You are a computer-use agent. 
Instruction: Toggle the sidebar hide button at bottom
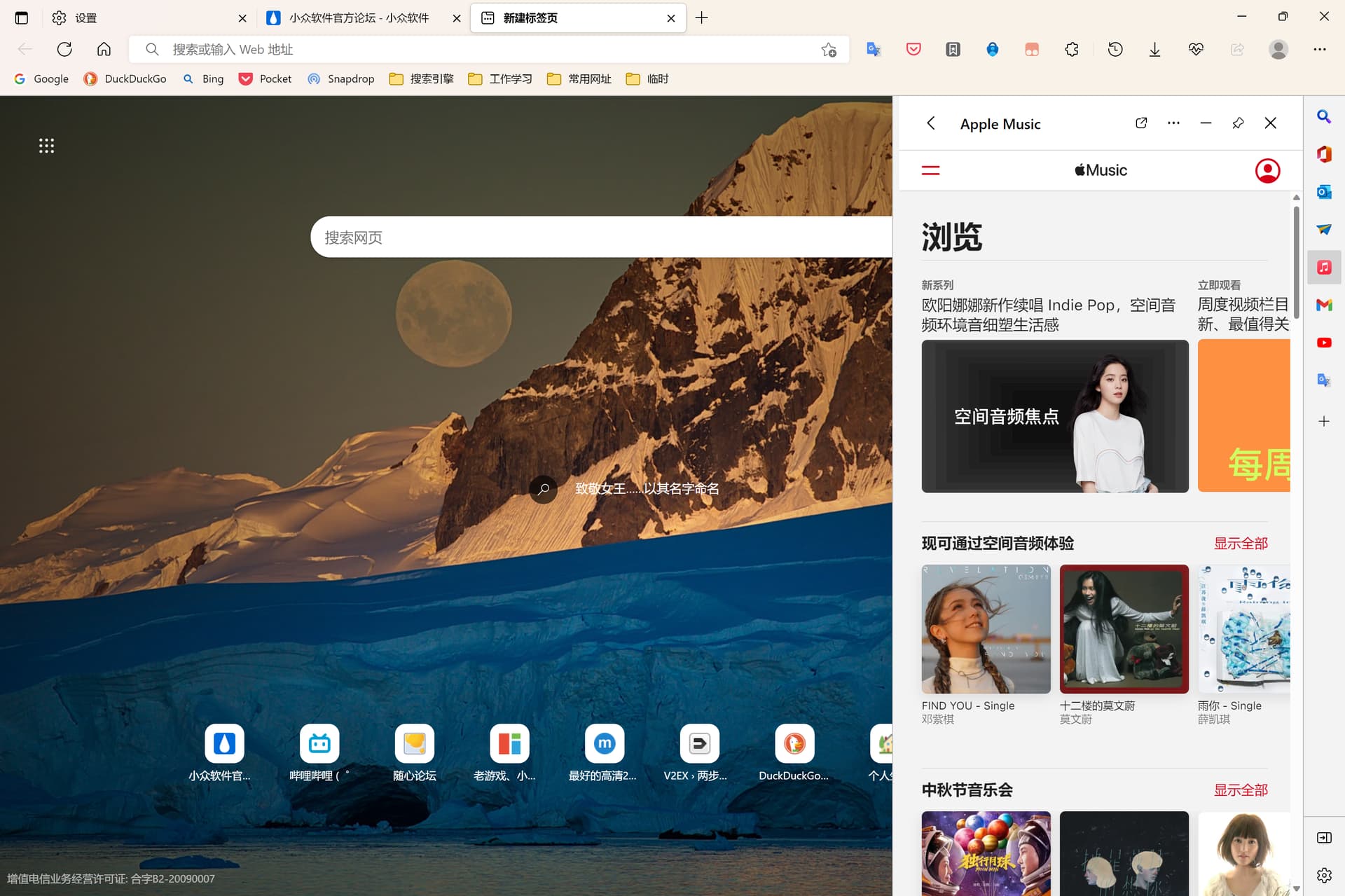[1323, 837]
